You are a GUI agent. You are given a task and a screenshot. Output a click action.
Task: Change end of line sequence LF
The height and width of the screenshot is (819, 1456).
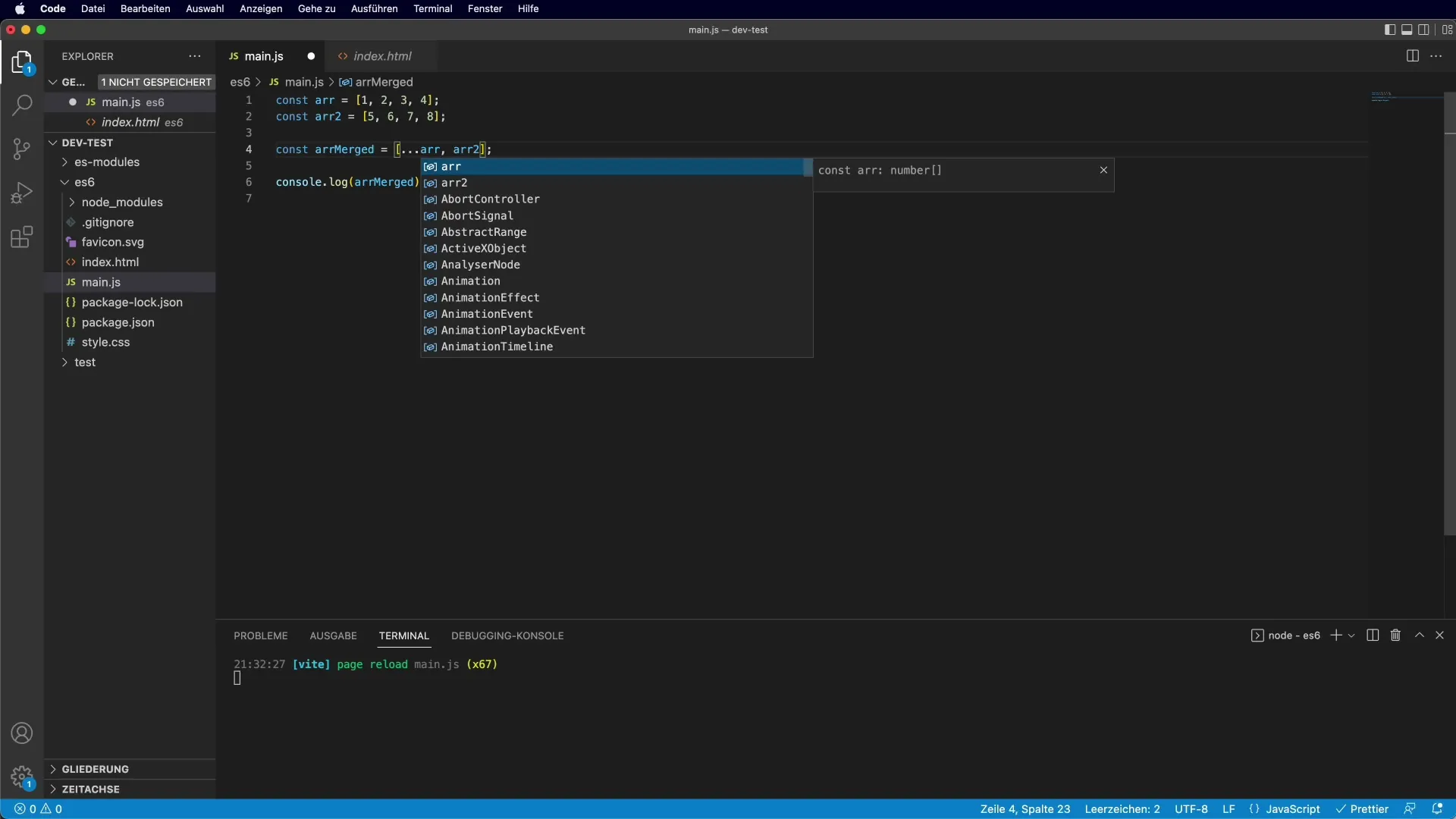pos(1228,809)
